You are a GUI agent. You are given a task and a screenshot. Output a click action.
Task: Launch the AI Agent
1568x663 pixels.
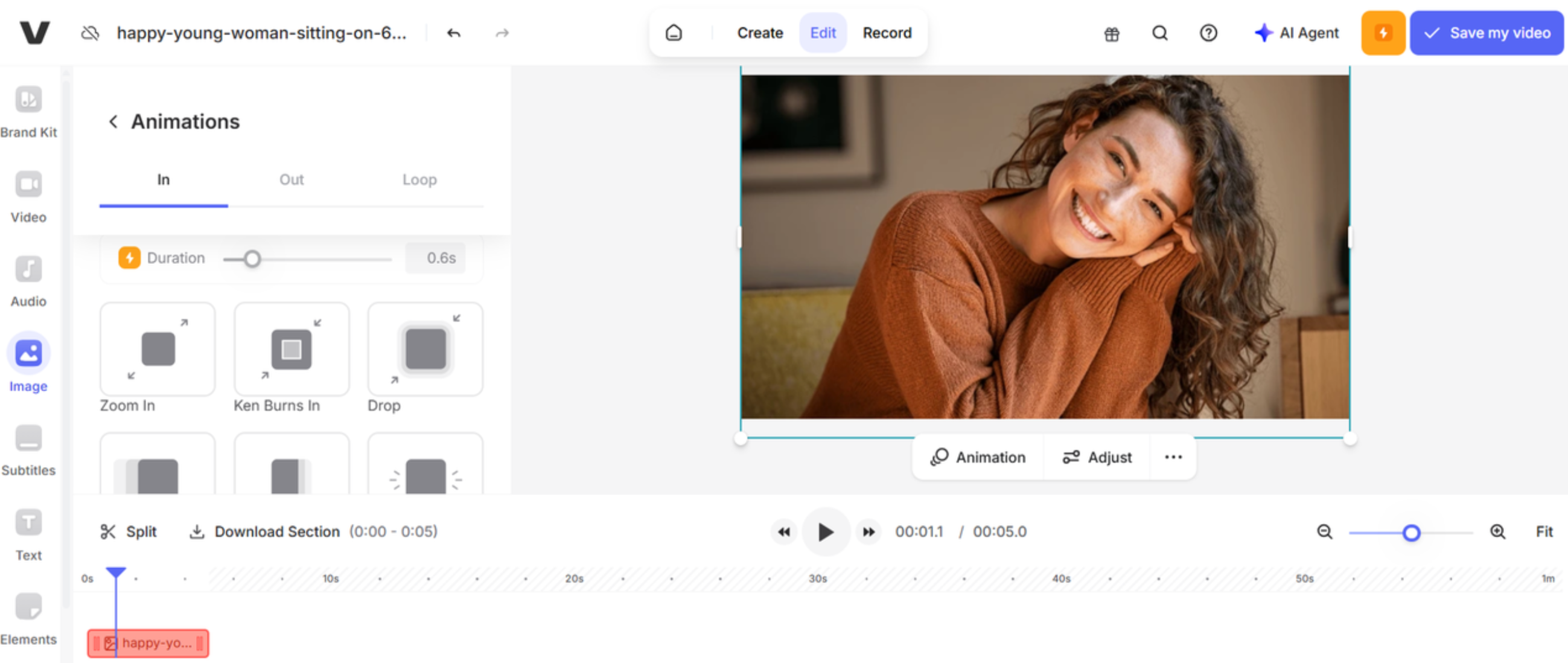(x=1296, y=33)
